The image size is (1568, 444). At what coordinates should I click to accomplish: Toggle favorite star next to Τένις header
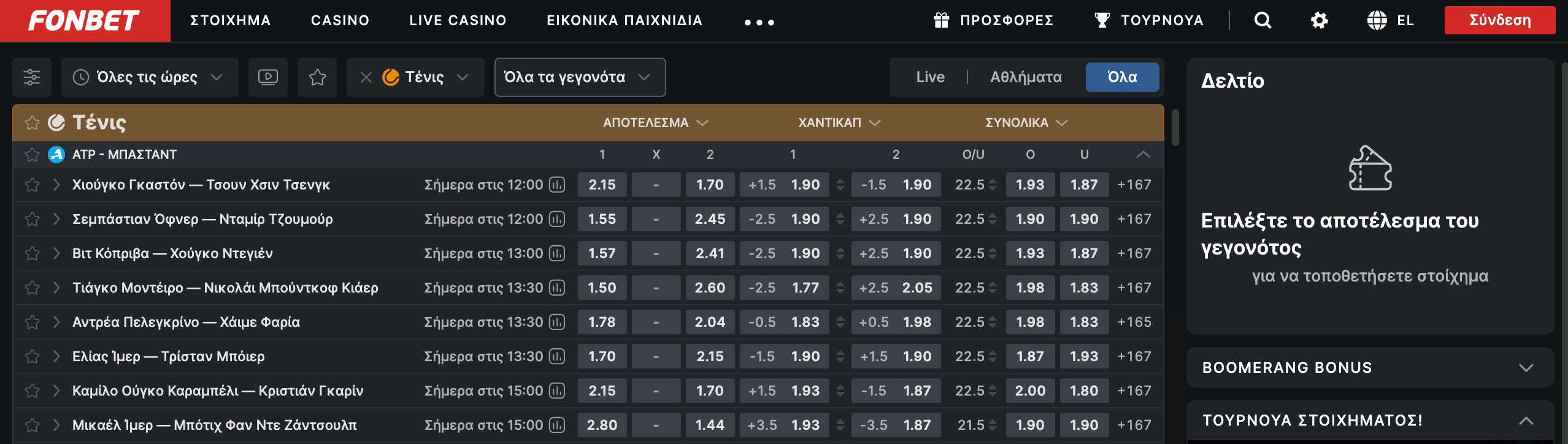tap(32, 123)
